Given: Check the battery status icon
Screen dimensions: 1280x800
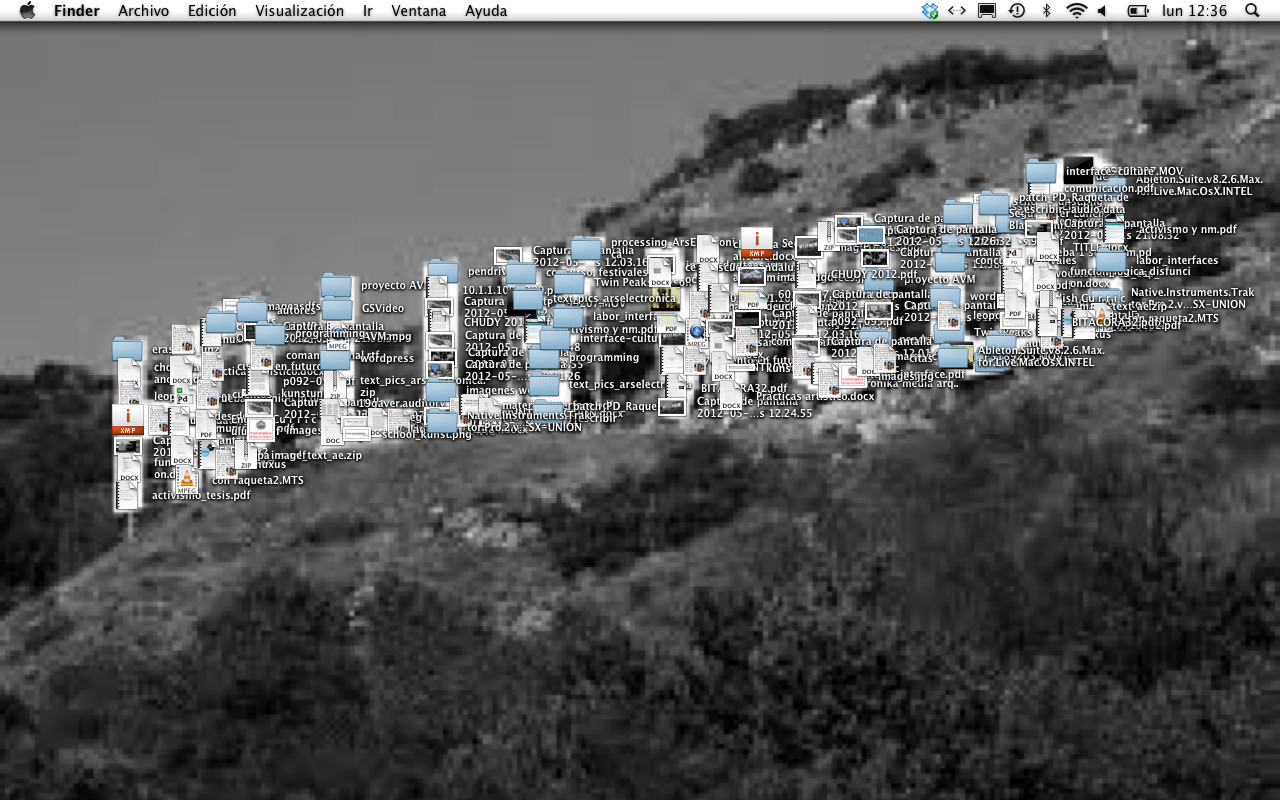Looking at the screenshot, I should click(x=1138, y=11).
